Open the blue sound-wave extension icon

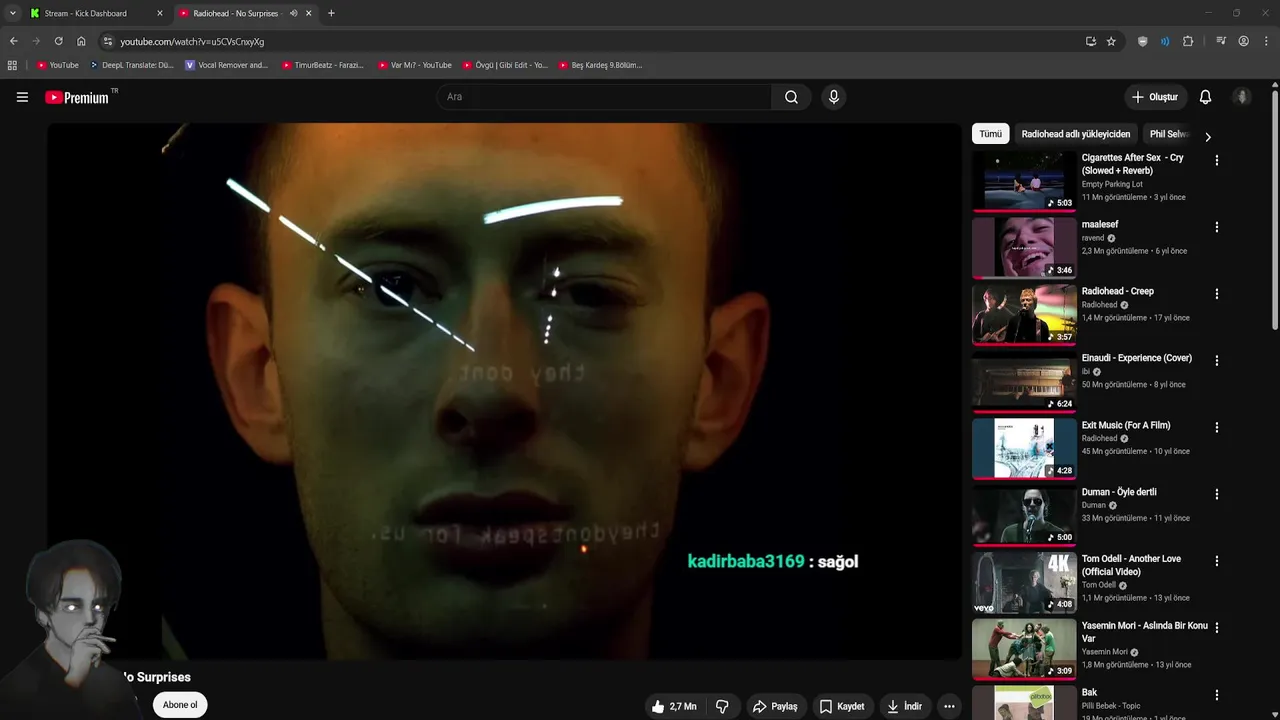click(x=1165, y=41)
